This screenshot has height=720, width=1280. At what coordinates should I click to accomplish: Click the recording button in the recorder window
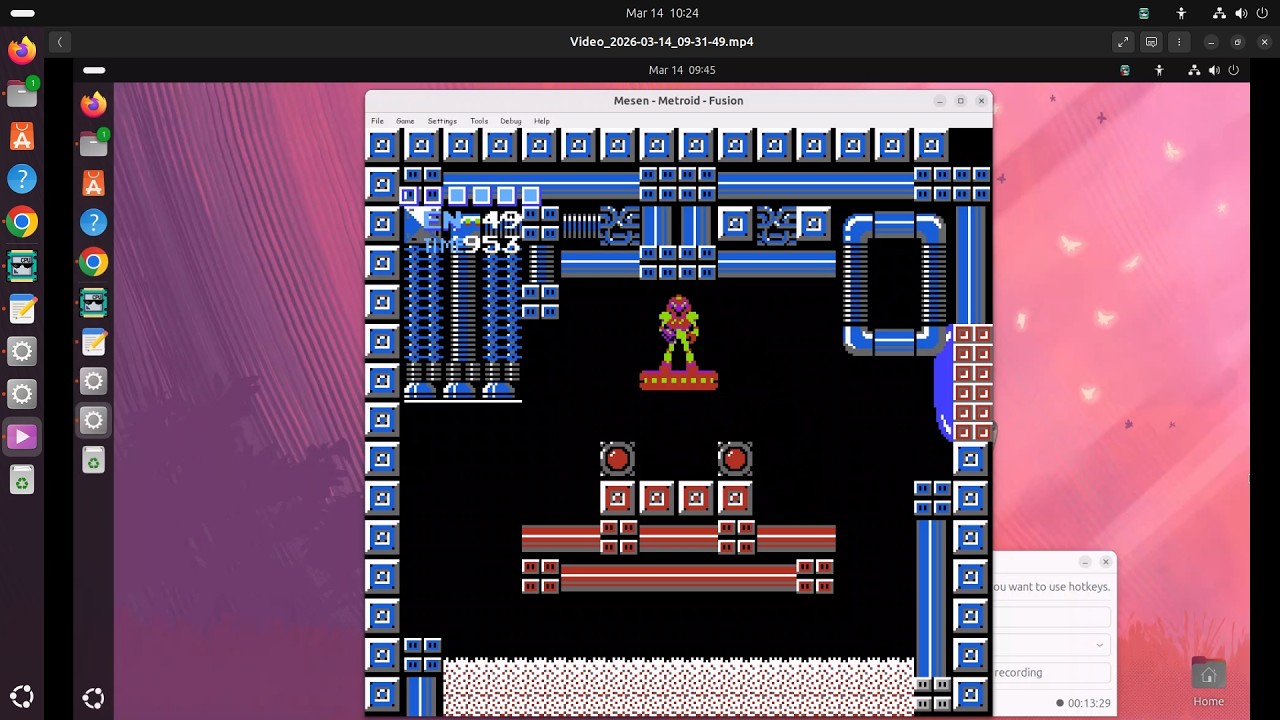coord(1050,673)
